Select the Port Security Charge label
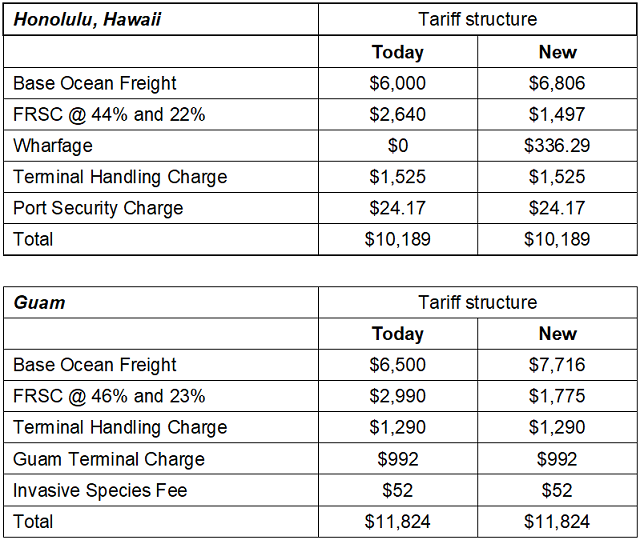The width and height of the screenshot is (640, 540). click(x=98, y=208)
